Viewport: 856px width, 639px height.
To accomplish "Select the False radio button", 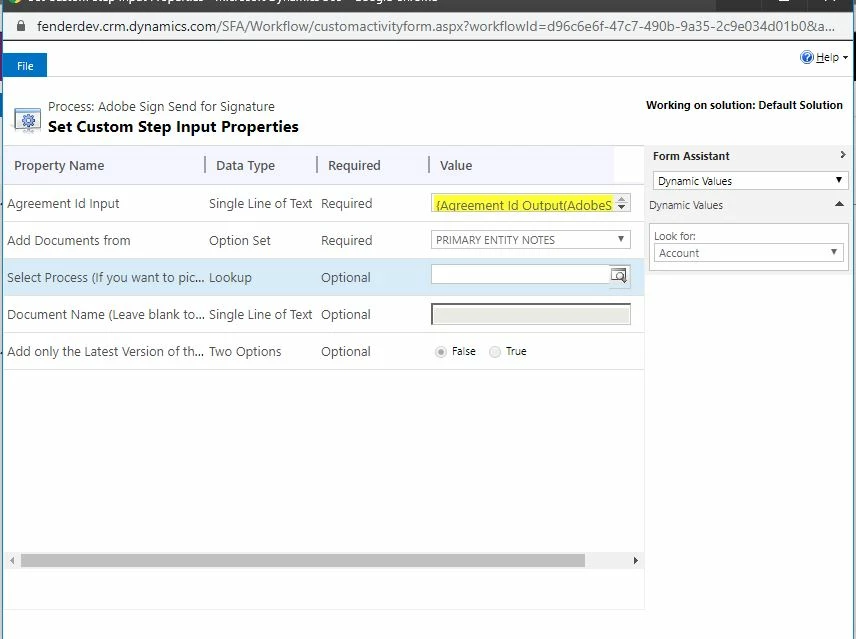I will (441, 352).
